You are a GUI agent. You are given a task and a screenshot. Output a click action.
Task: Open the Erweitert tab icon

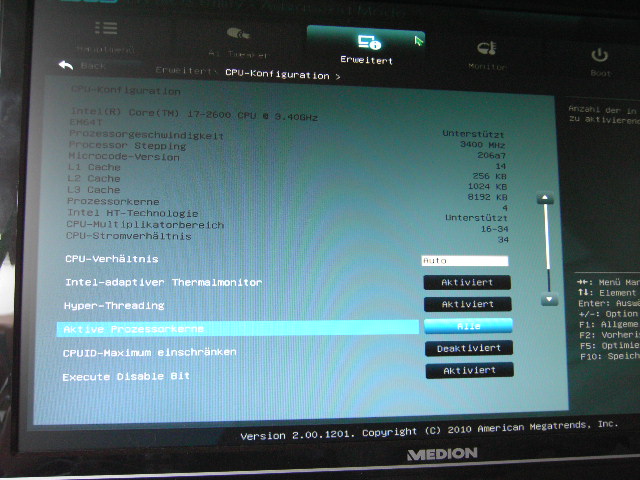click(x=369, y=42)
